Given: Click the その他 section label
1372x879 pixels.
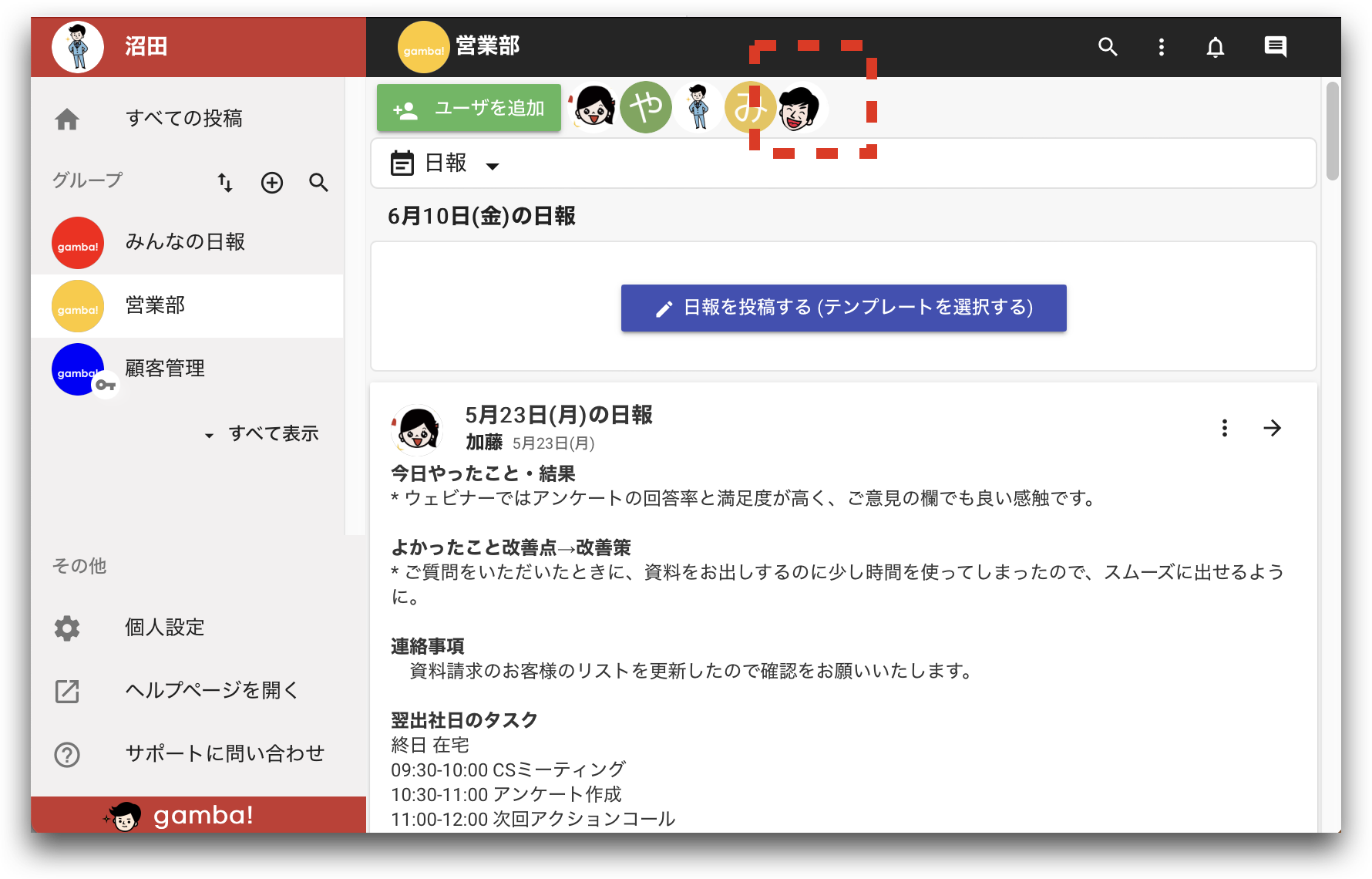Looking at the screenshot, I should (x=79, y=566).
